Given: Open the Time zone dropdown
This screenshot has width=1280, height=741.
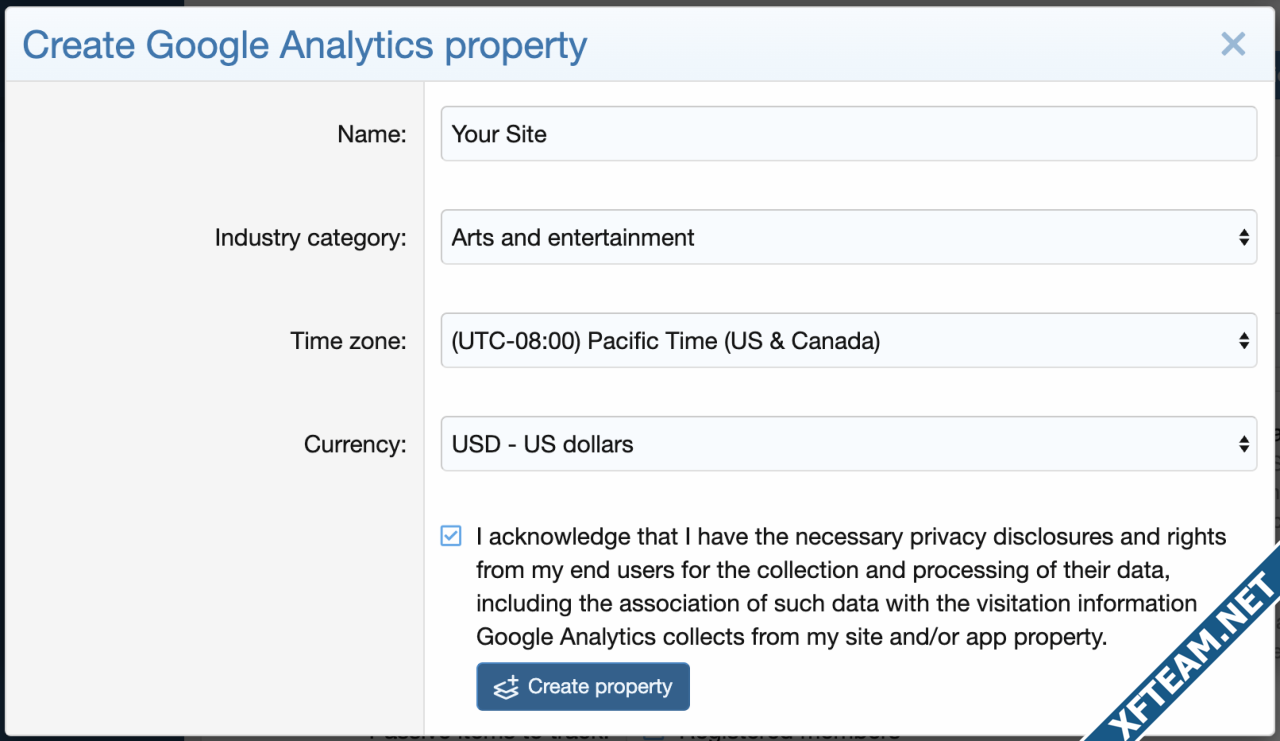Looking at the screenshot, I should [x=848, y=341].
